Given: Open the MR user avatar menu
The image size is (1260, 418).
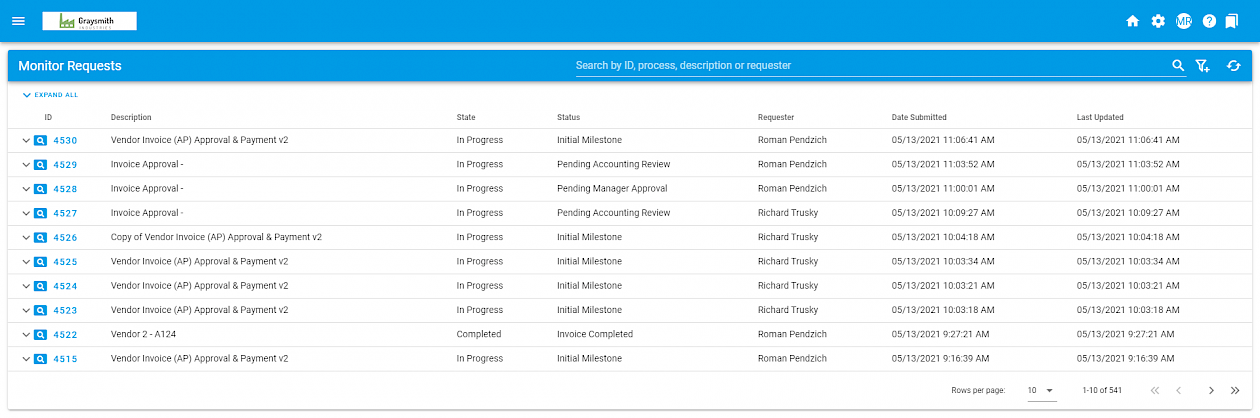Looking at the screenshot, I should (1184, 21).
